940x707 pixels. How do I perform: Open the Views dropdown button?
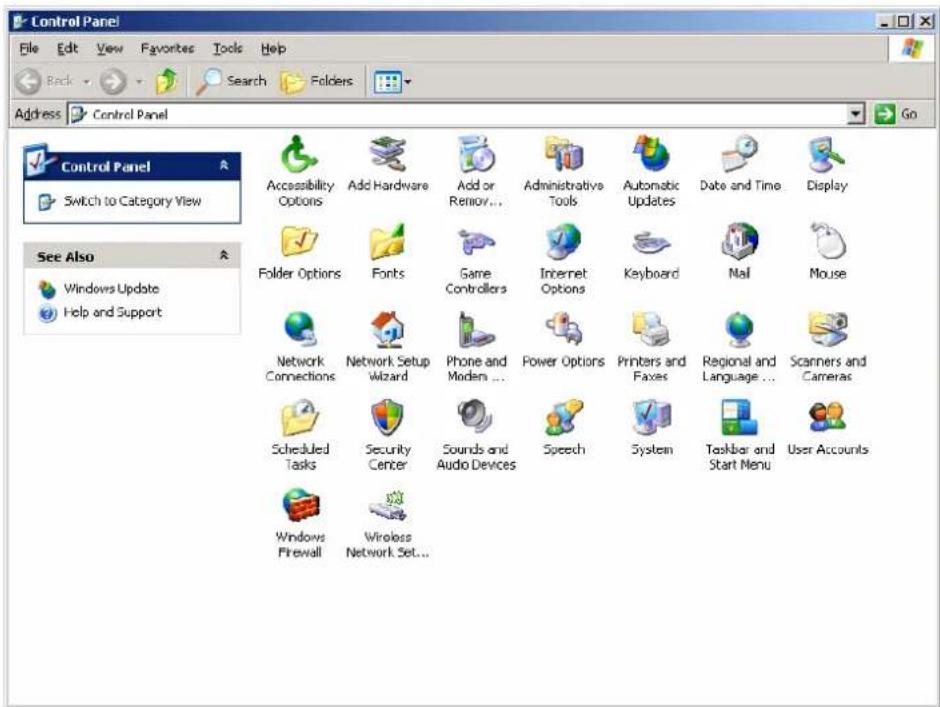pos(393,82)
